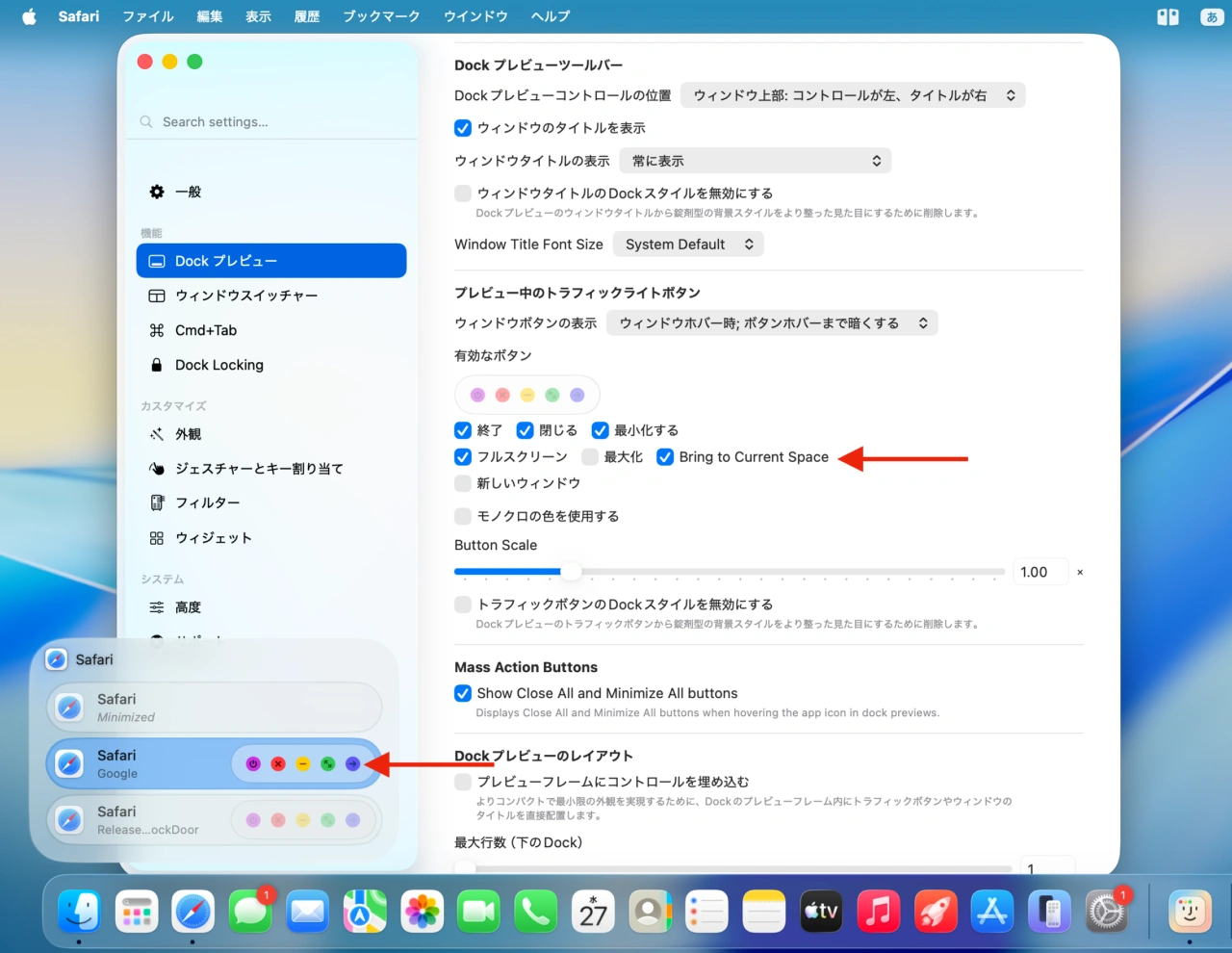Viewport: 1232px width, 953px height.
Task: Enable ウィンドウタイトルのDockスタイルを無効にする checkbox
Action: tap(463, 193)
